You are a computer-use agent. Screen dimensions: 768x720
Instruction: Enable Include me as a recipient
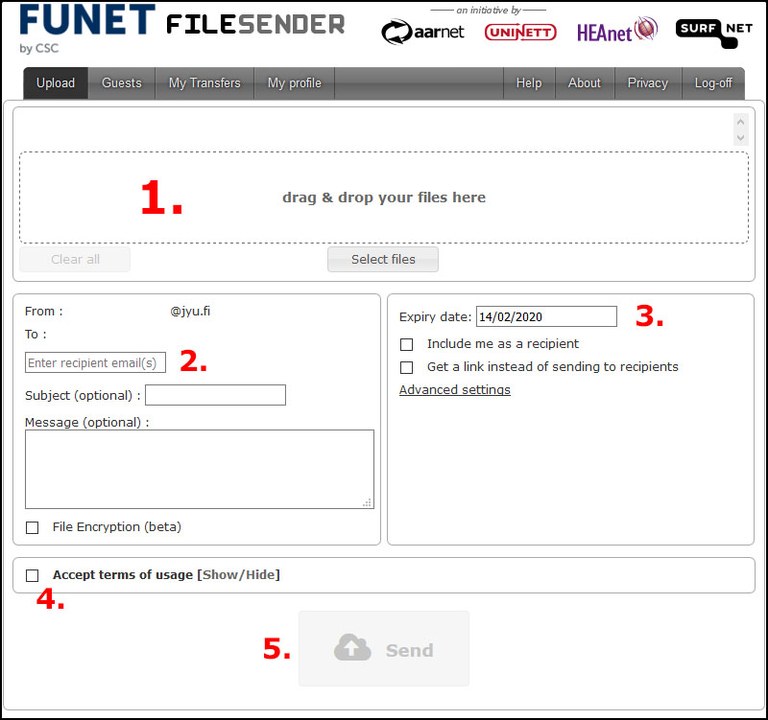pyautogui.click(x=407, y=345)
